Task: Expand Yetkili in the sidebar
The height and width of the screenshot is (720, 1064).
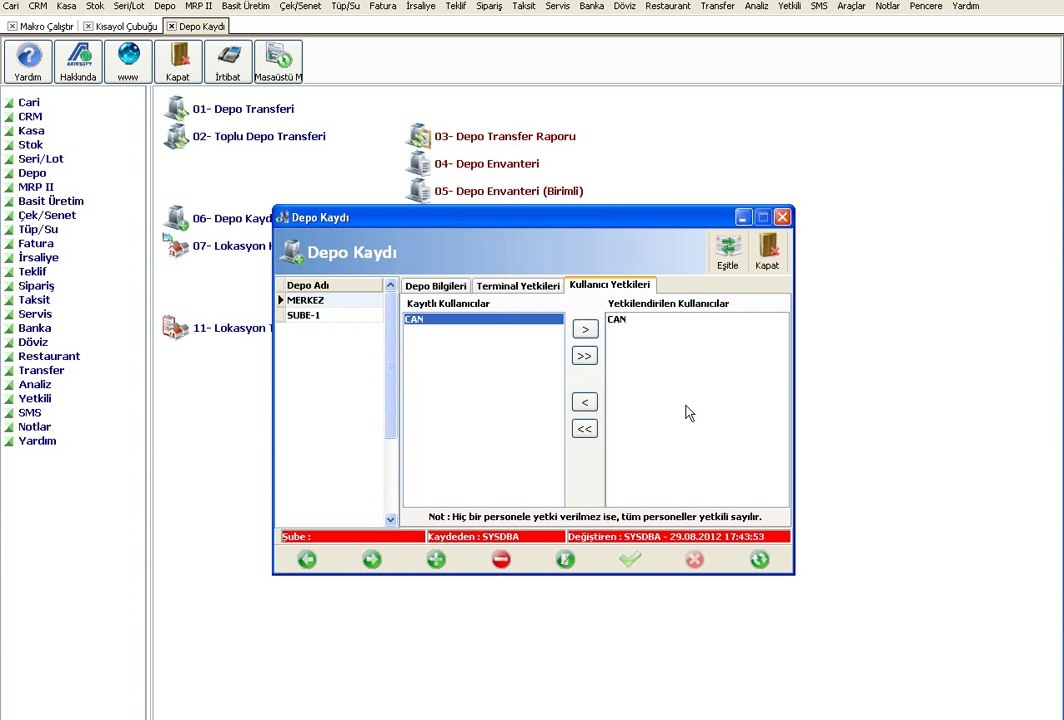Action: (35, 398)
